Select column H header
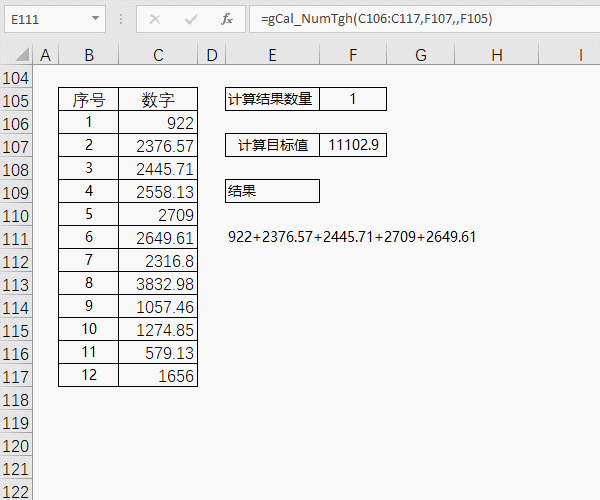The height and width of the screenshot is (500, 600). (x=496, y=55)
